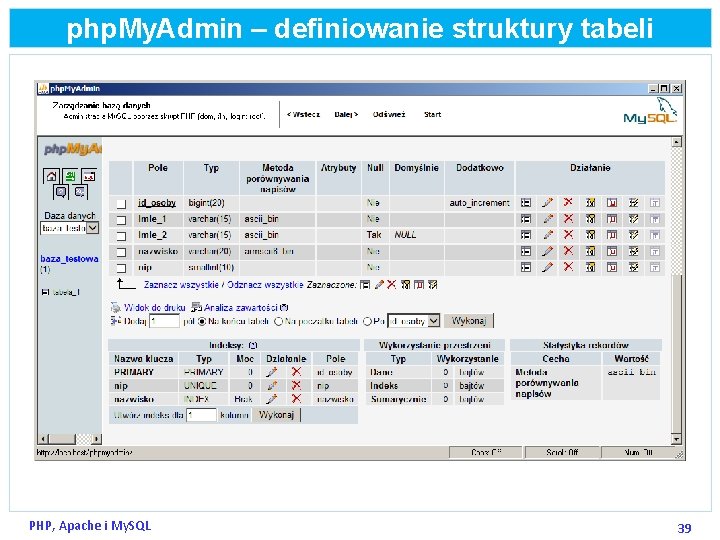Screen dimensions: 720x540
Task: Drop selected fields icon beside Zaznaczone
Action: point(391,285)
